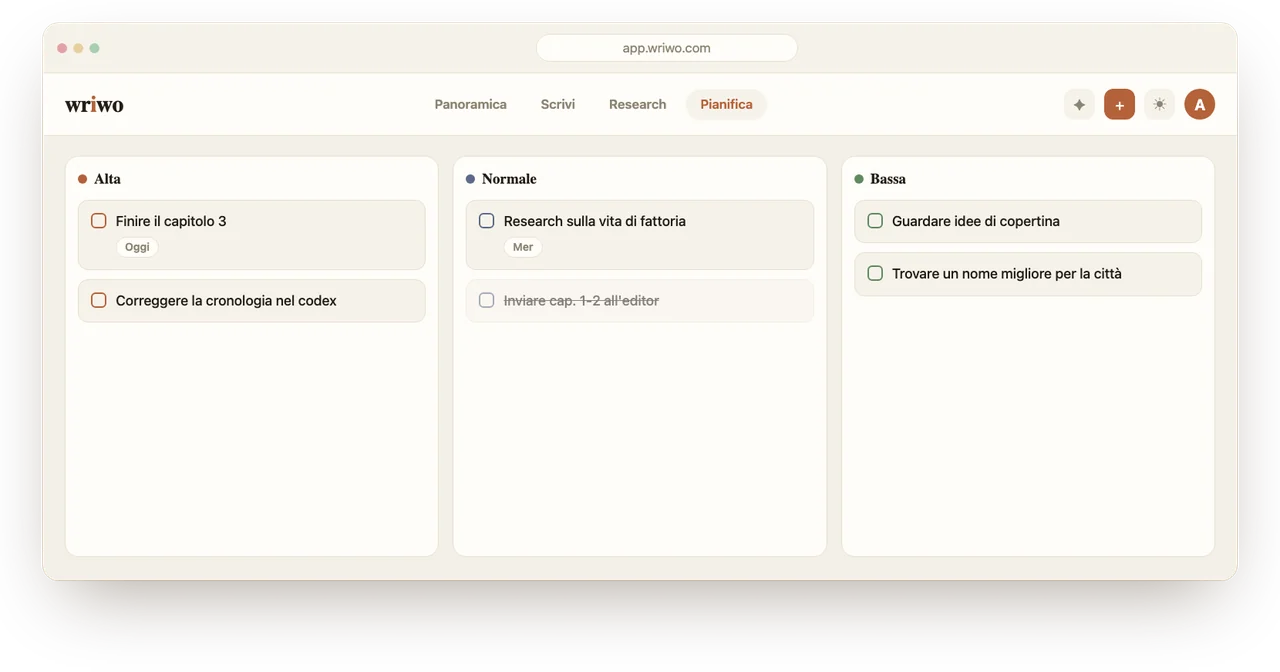The width and height of the screenshot is (1280, 672).
Task: Select the Pianifica tab
Action: (x=727, y=104)
